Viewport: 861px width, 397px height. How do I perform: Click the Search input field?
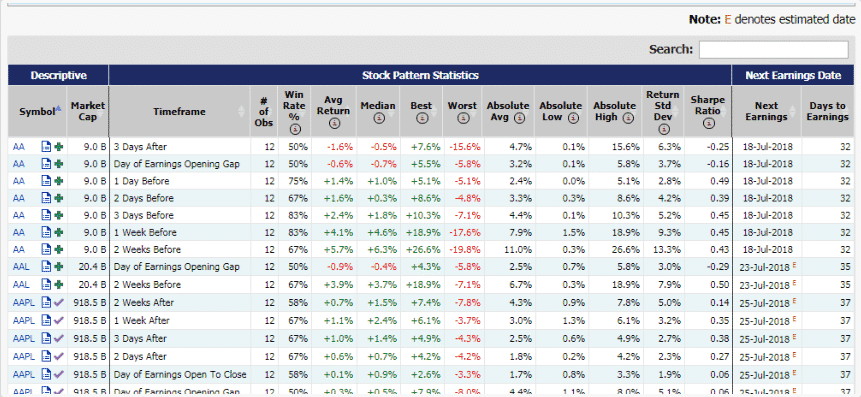click(x=774, y=49)
